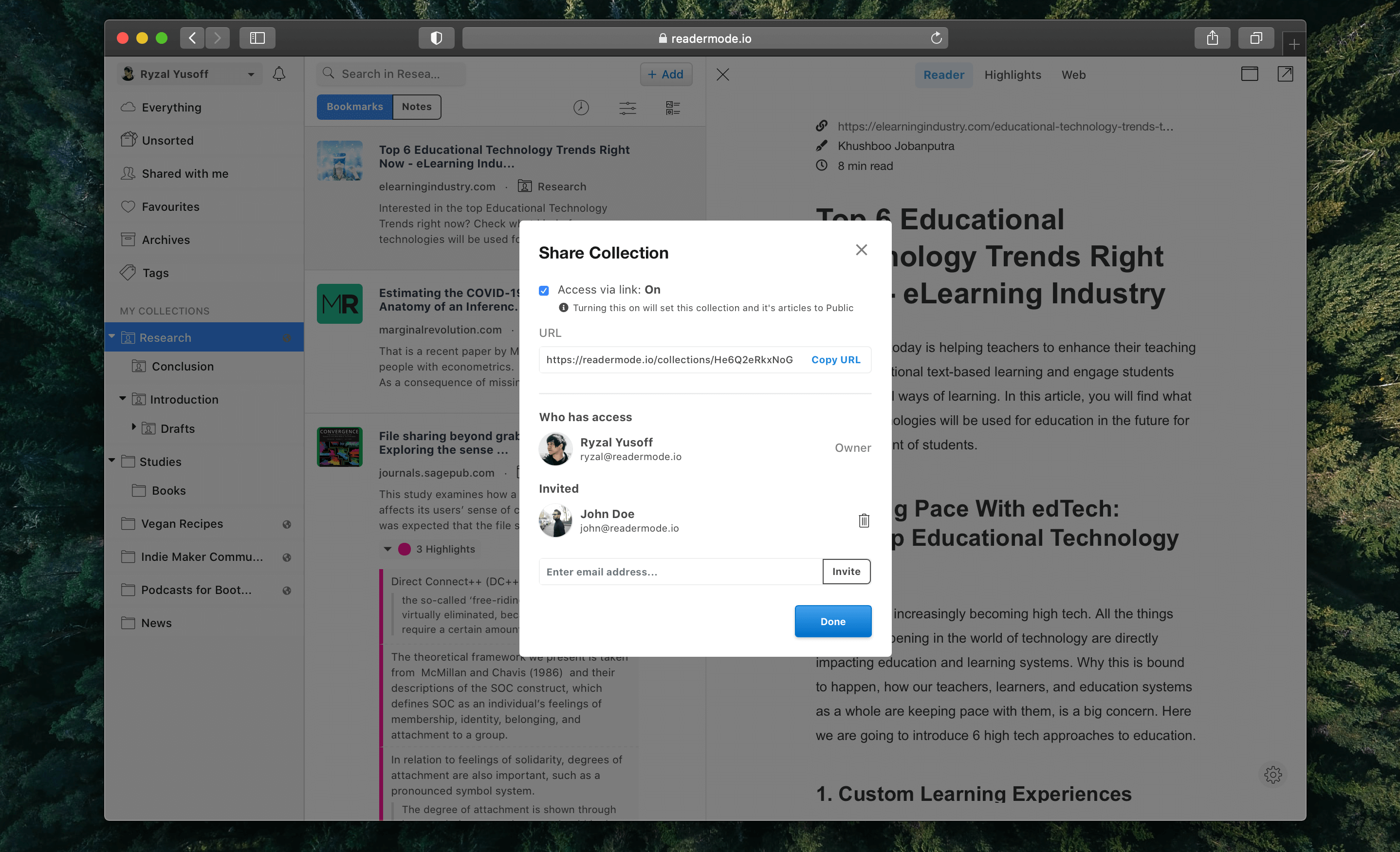Click the share/export icon in top right

pos(1211,37)
